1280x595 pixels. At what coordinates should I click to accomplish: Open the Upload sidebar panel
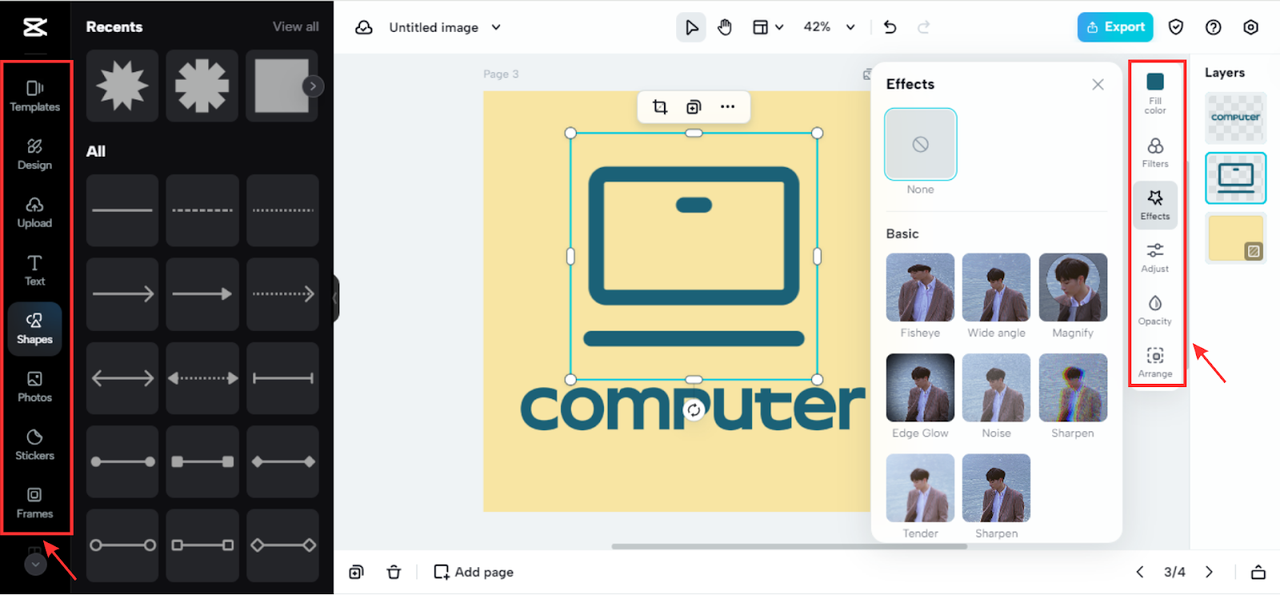(x=35, y=212)
